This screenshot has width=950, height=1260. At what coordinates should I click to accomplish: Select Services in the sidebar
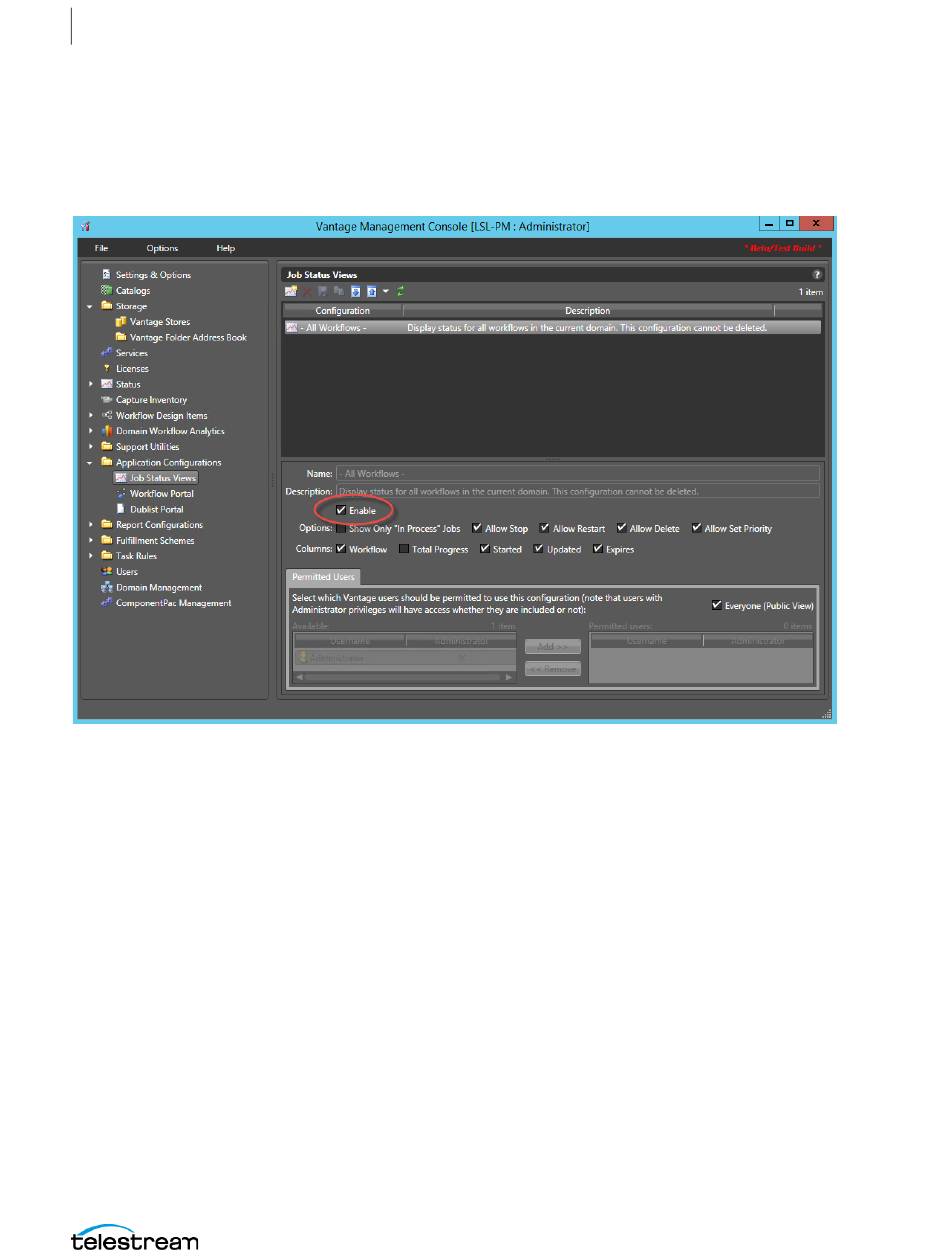132,353
